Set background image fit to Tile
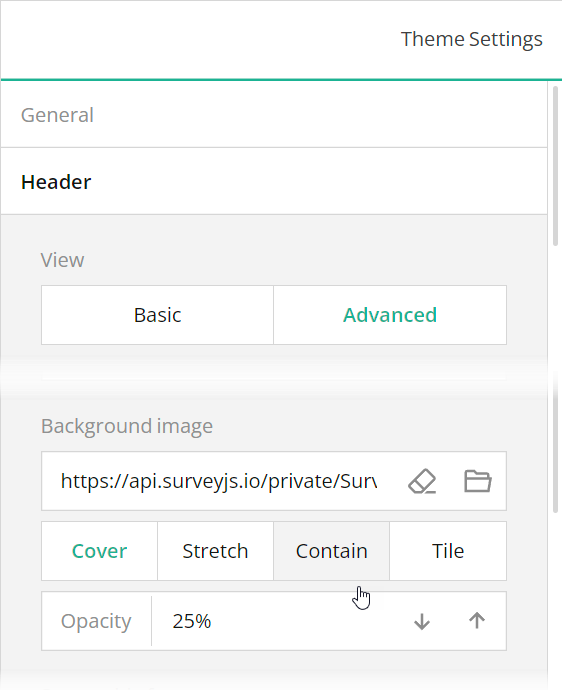Screen dimensions: 562x690 (448, 551)
